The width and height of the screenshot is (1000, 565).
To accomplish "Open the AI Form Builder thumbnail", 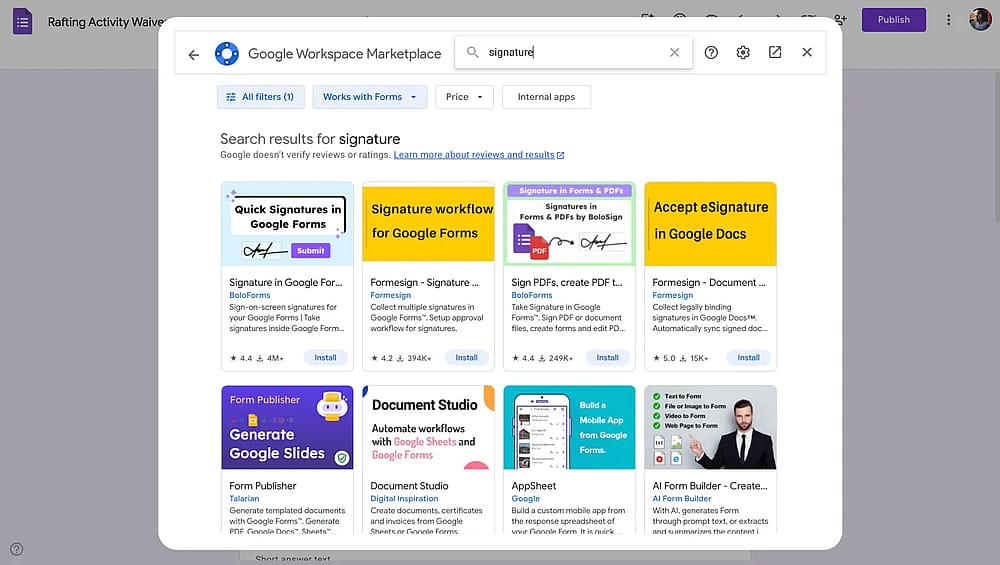I will click(x=710, y=427).
